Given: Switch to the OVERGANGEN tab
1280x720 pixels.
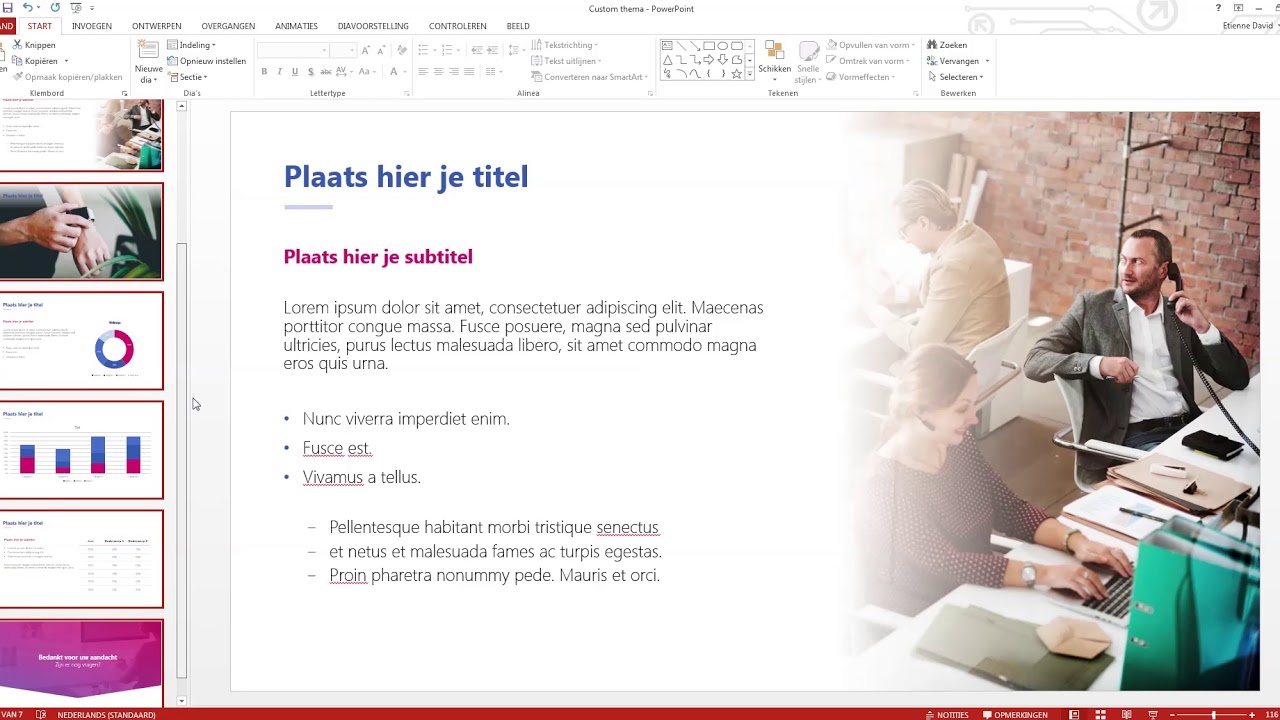Looking at the screenshot, I should tap(228, 26).
